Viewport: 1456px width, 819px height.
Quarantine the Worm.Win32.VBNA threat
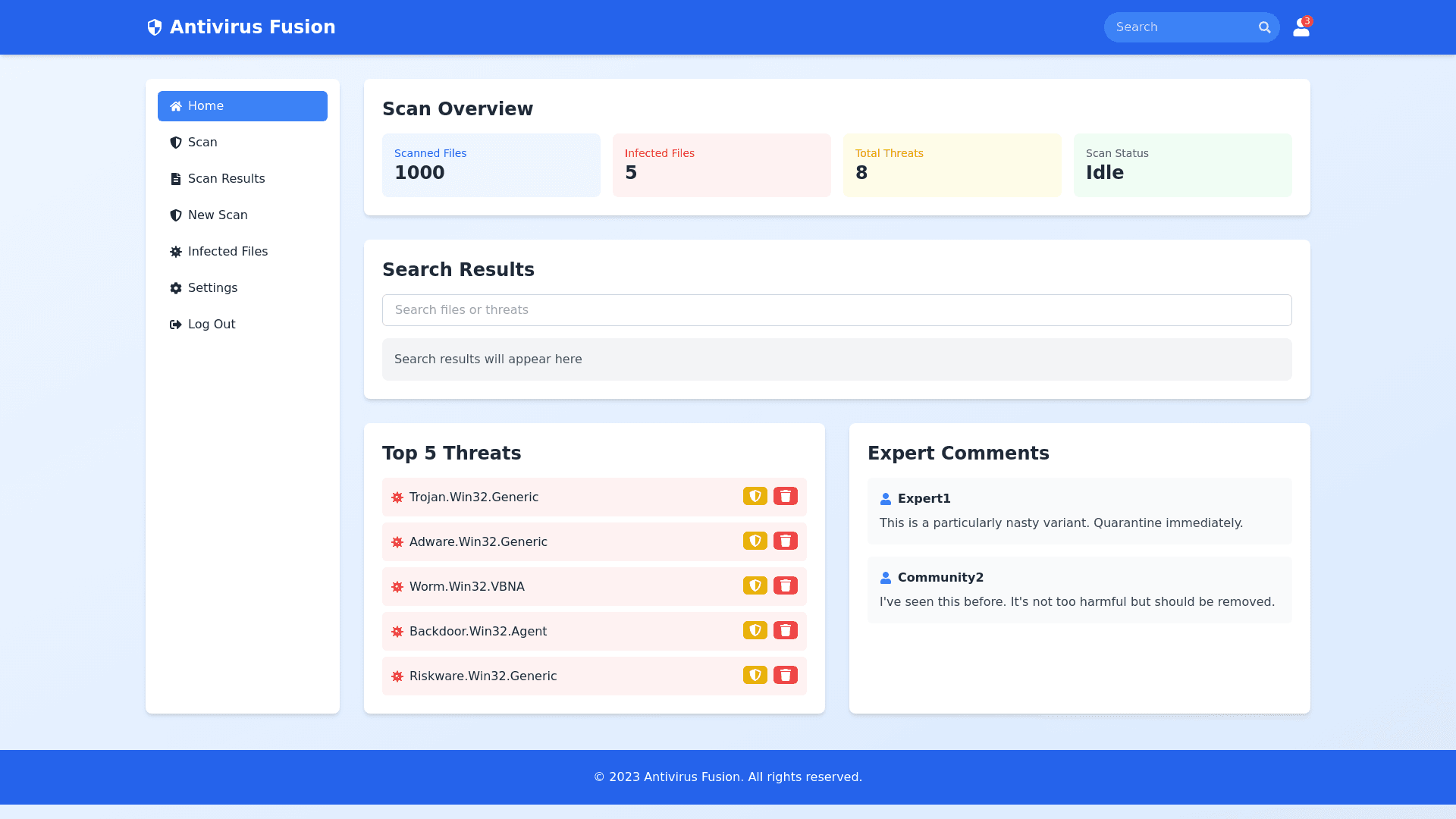click(x=755, y=585)
